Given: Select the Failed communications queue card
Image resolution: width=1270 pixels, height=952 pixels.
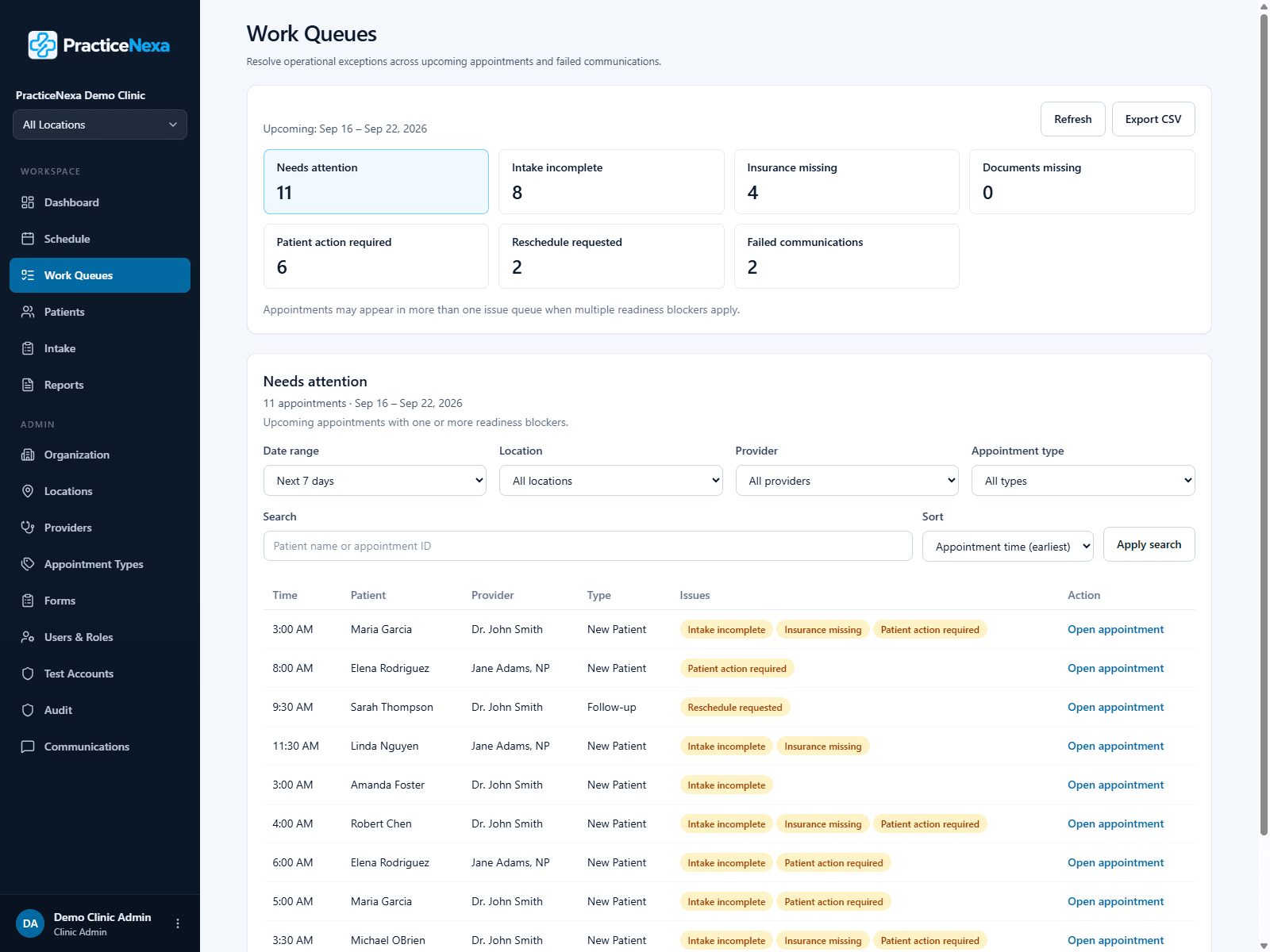Looking at the screenshot, I should 847,256.
